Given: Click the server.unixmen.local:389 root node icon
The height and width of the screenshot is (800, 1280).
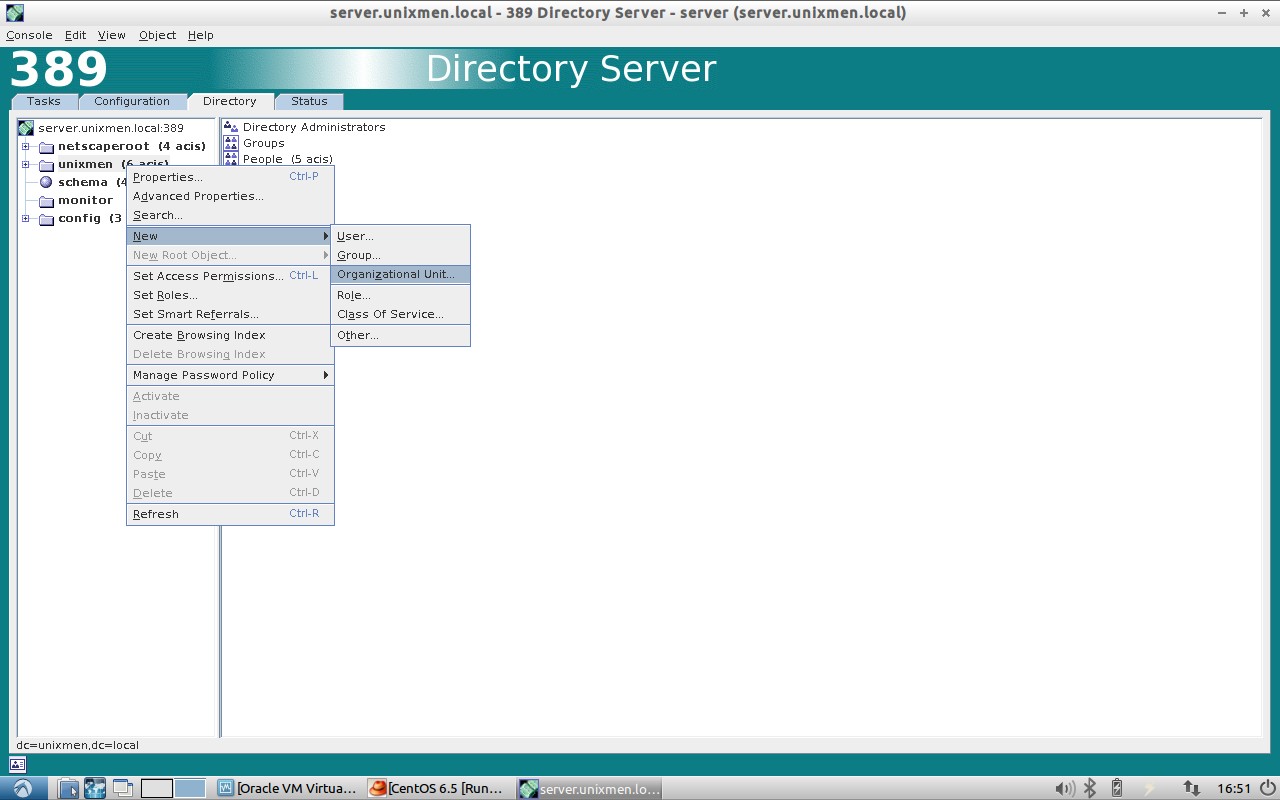Looking at the screenshot, I should point(27,128).
